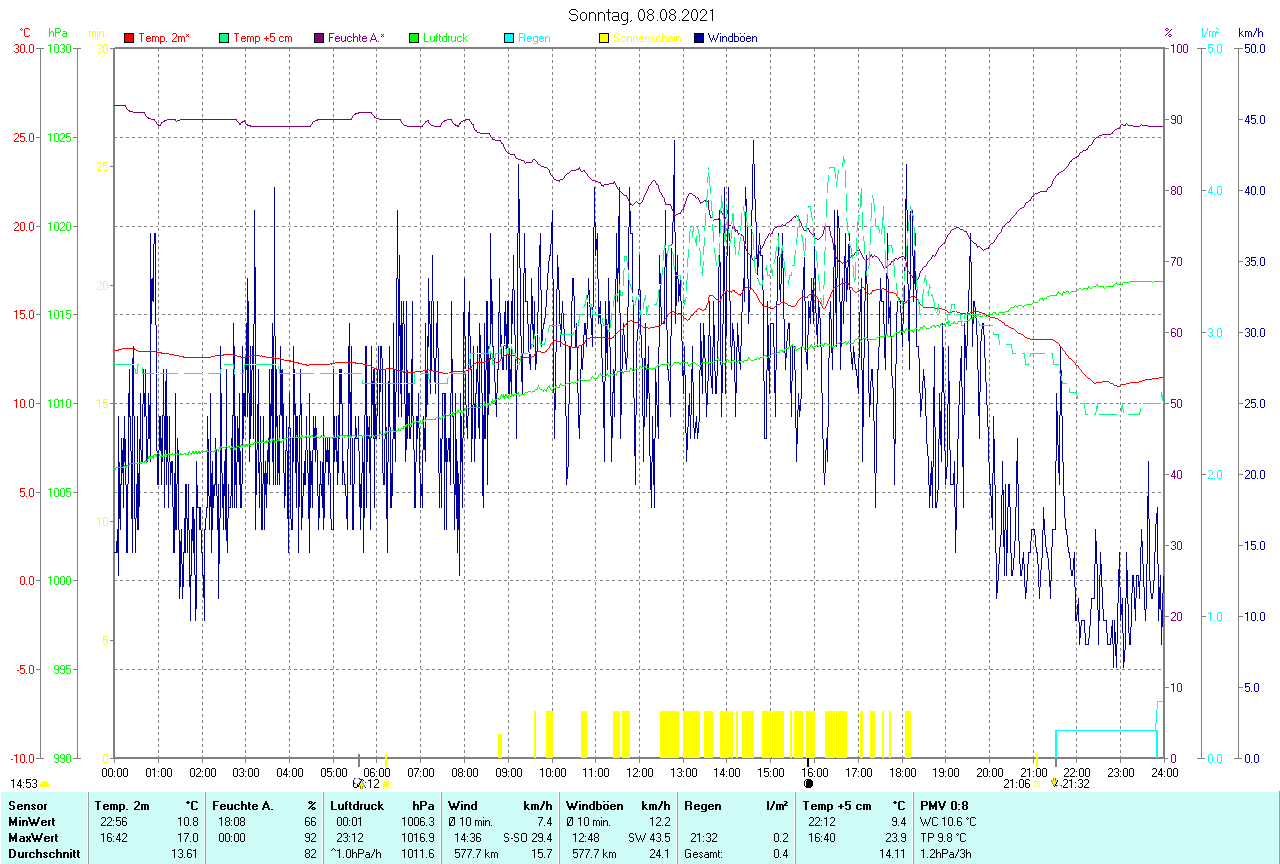
Task: Click the black moon marker below 16:00
Action: 808,784
